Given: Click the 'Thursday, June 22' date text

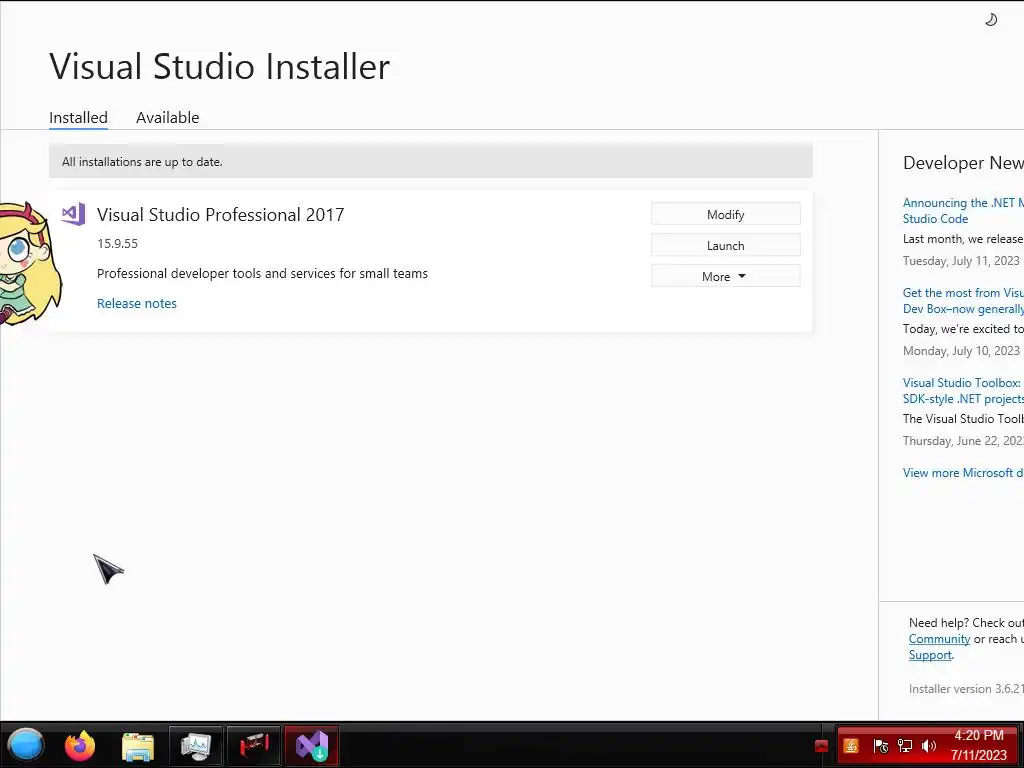Looking at the screenshot, I should point(963,441).
